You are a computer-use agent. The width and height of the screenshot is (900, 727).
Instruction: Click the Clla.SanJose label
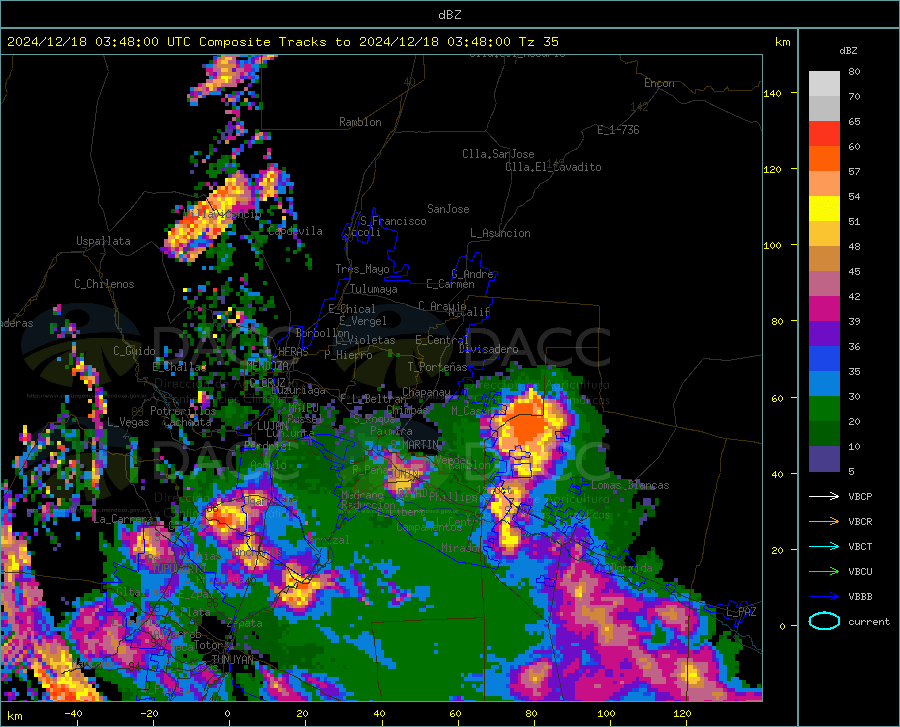click(x=498, y=154)
